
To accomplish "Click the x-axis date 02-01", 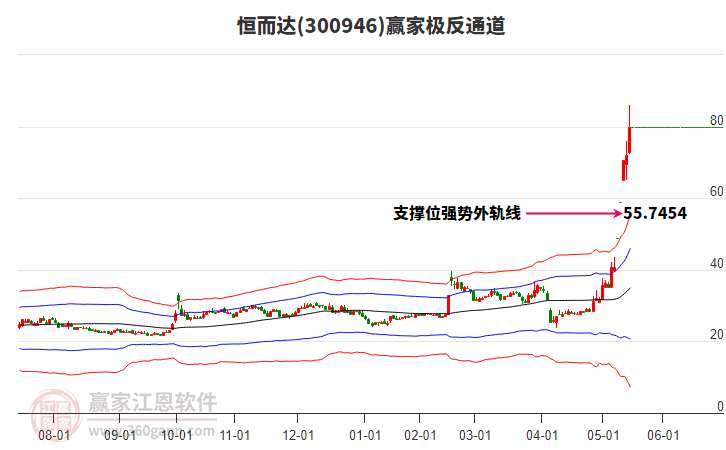I will pyautogui.click(x=420, y=436).
